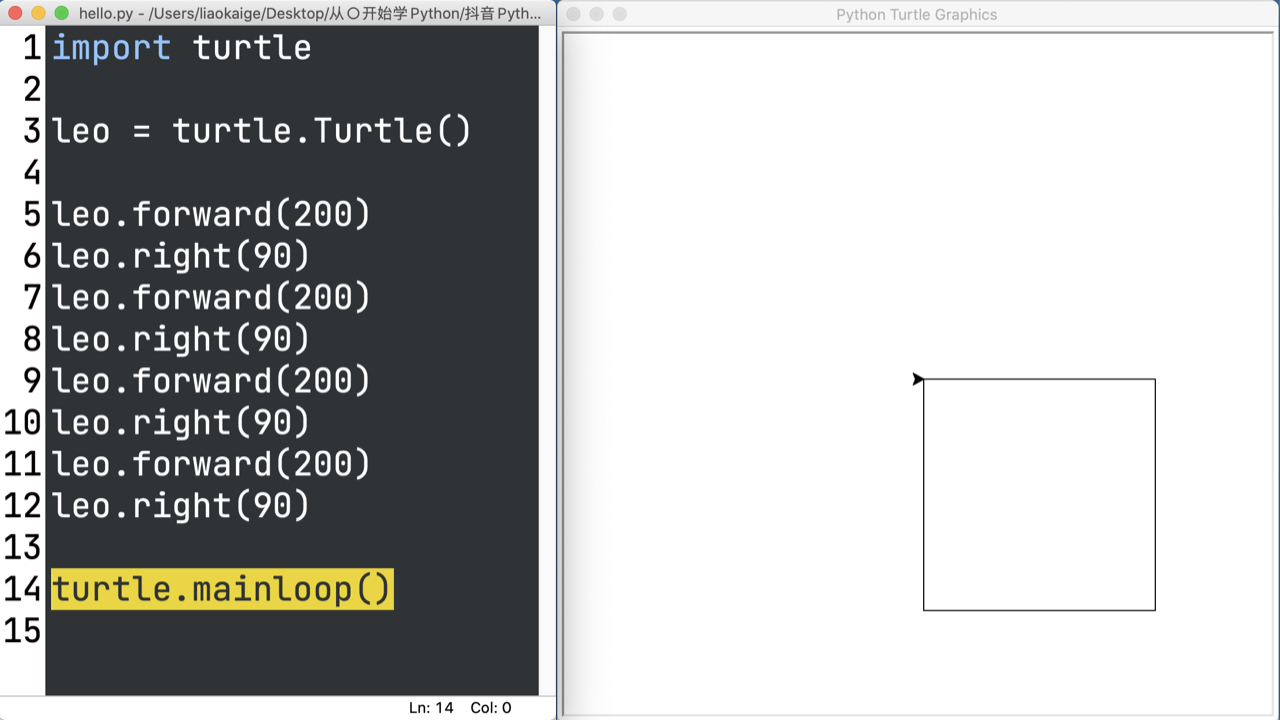This screenshot has height=720, width=1280.
Task: Click line number 15 in the gutter
Action: point(23,631)
